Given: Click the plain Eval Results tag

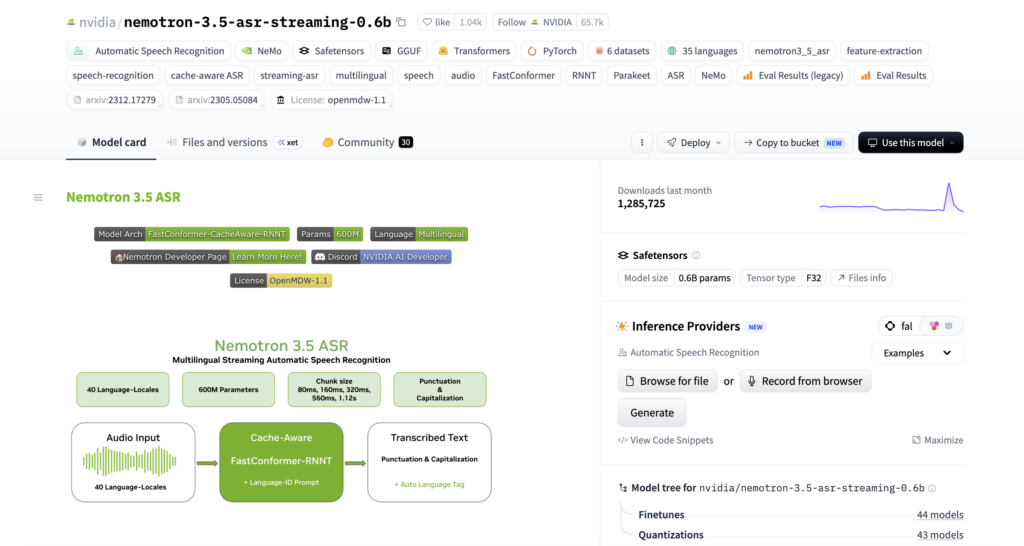Looking at the screenshot, I should [x=893, y=76].
